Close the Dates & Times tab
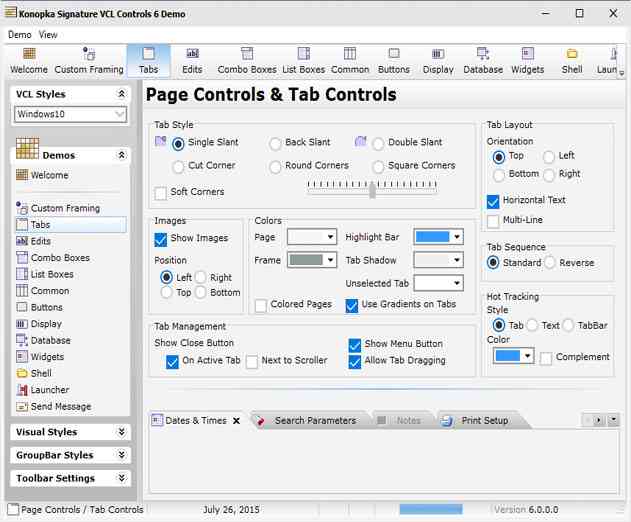631x522 pixels. click(237, 421)
